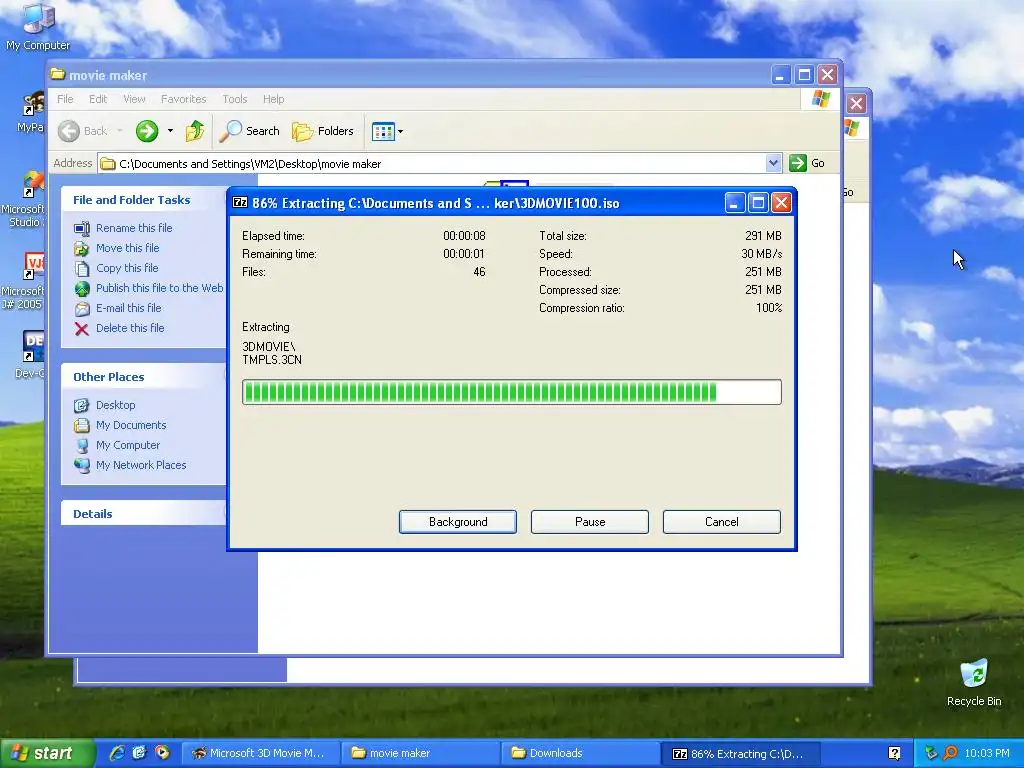Click the Back navigation button
This screenshot has width=1024, height=768.
pyautogui.click(x=83, y=131)
